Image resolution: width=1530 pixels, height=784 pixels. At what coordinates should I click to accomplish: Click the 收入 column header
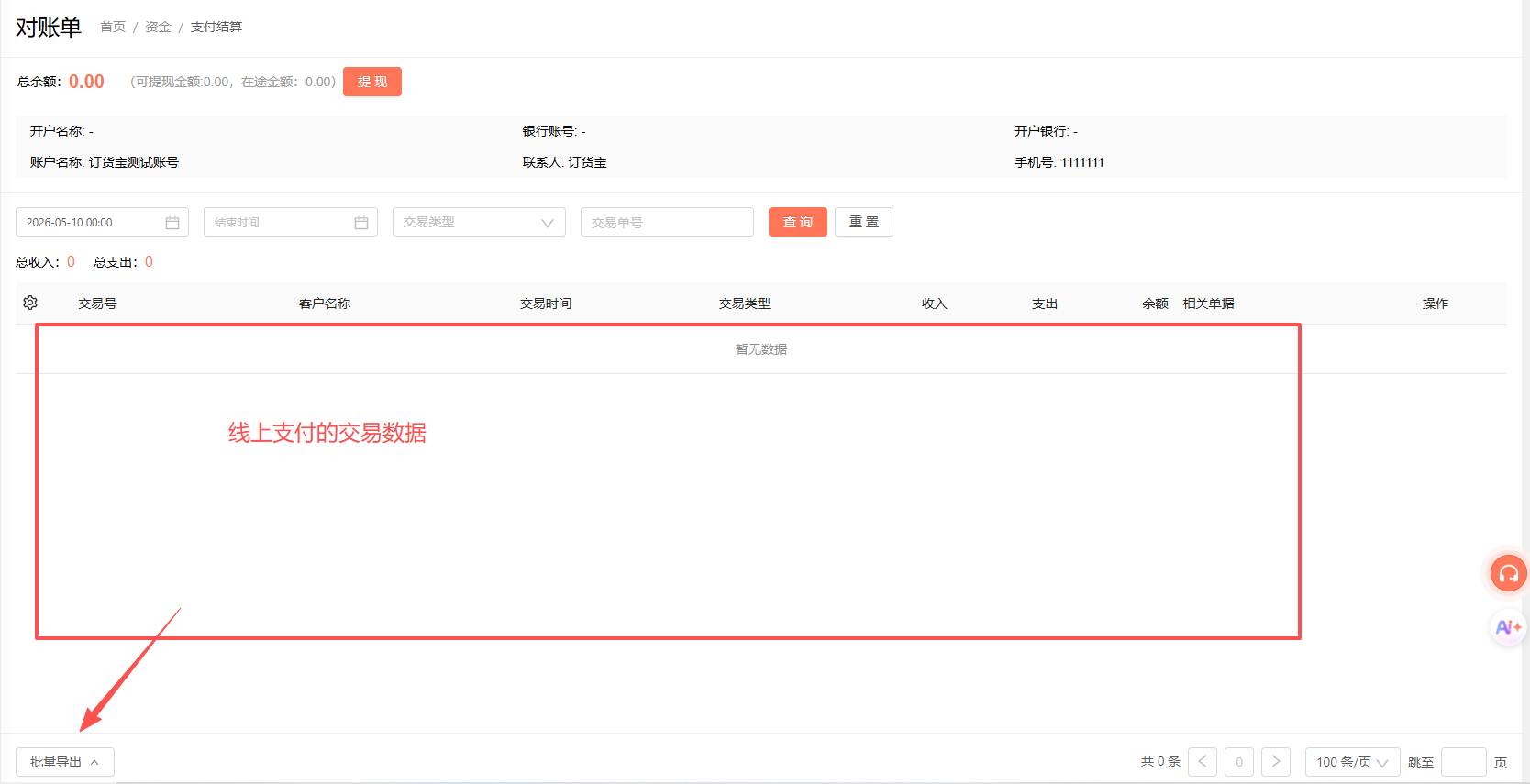[935, 304]
